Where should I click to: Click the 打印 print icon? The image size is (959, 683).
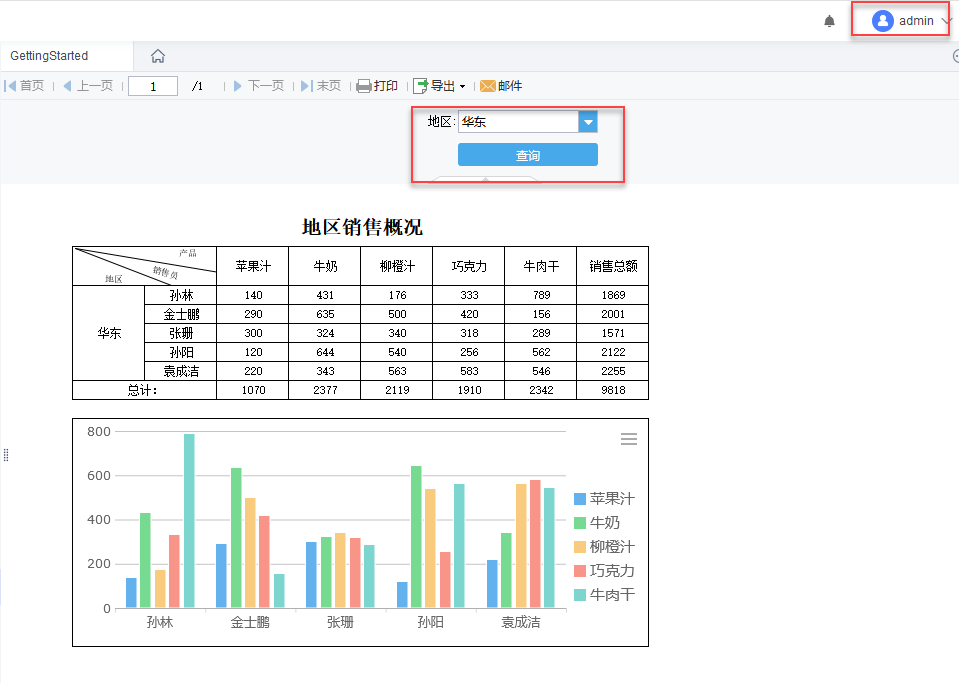click(x=362, y=85)
